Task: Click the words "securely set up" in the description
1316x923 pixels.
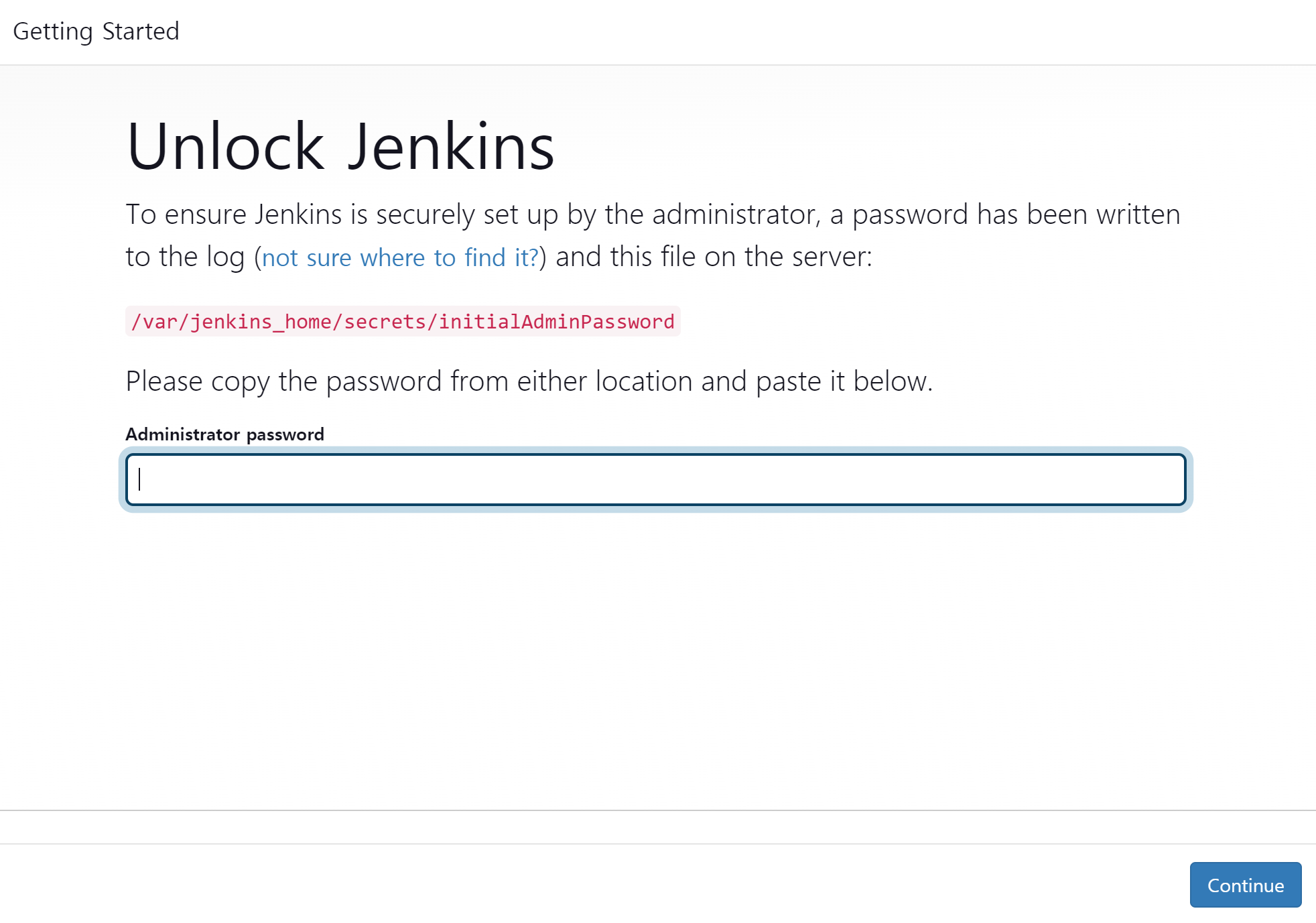Action: click(x=467, y=214)
